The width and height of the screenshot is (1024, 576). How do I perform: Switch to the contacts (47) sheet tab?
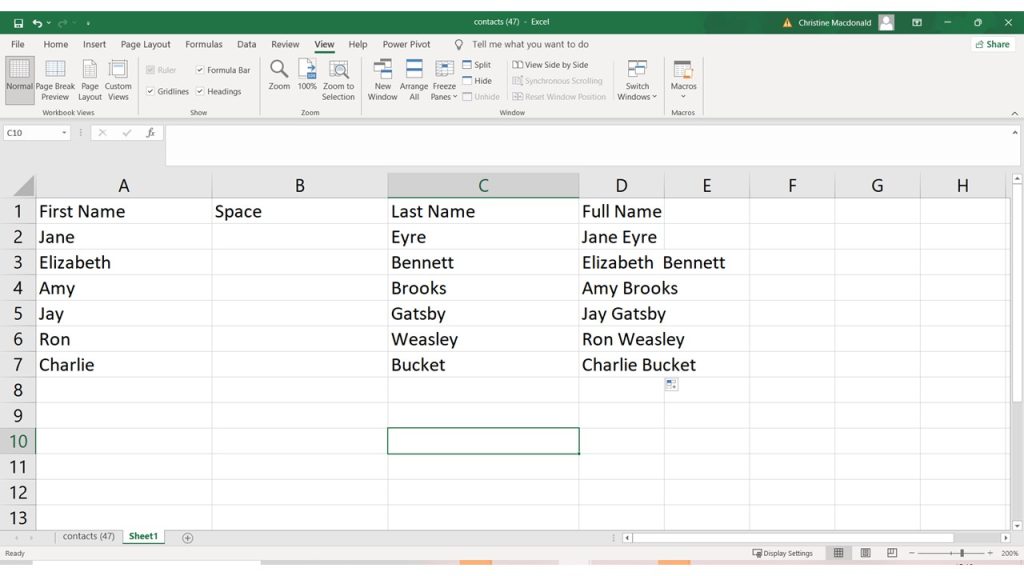point(88,537)
